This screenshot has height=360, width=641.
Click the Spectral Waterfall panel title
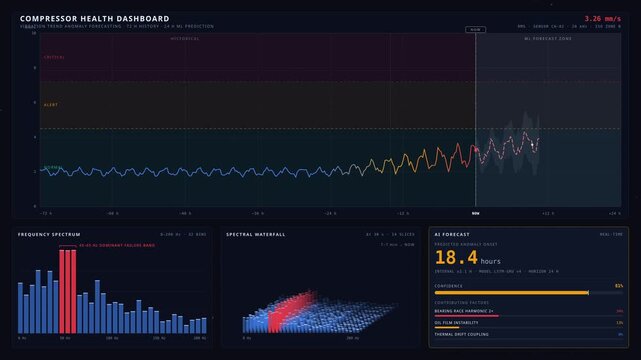[x=256, y=235]
